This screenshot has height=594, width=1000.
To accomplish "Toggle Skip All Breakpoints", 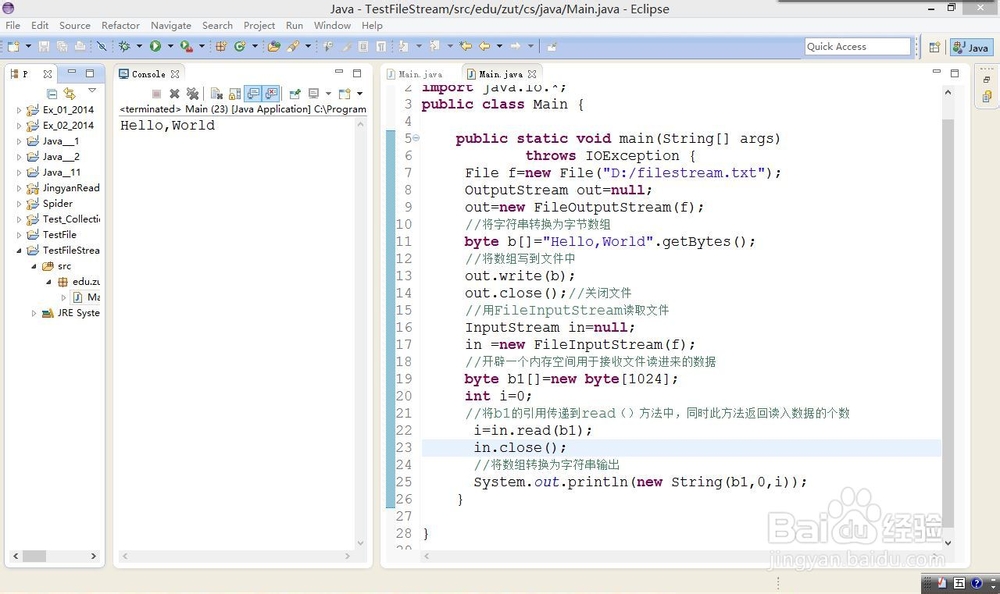I will pos(101,46).
